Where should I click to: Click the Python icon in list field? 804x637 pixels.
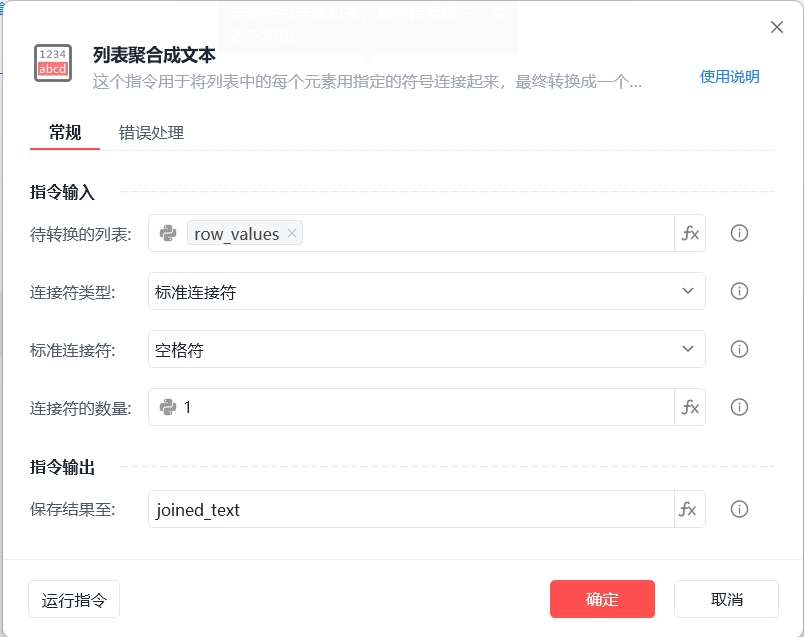click(x=168, y=233)
